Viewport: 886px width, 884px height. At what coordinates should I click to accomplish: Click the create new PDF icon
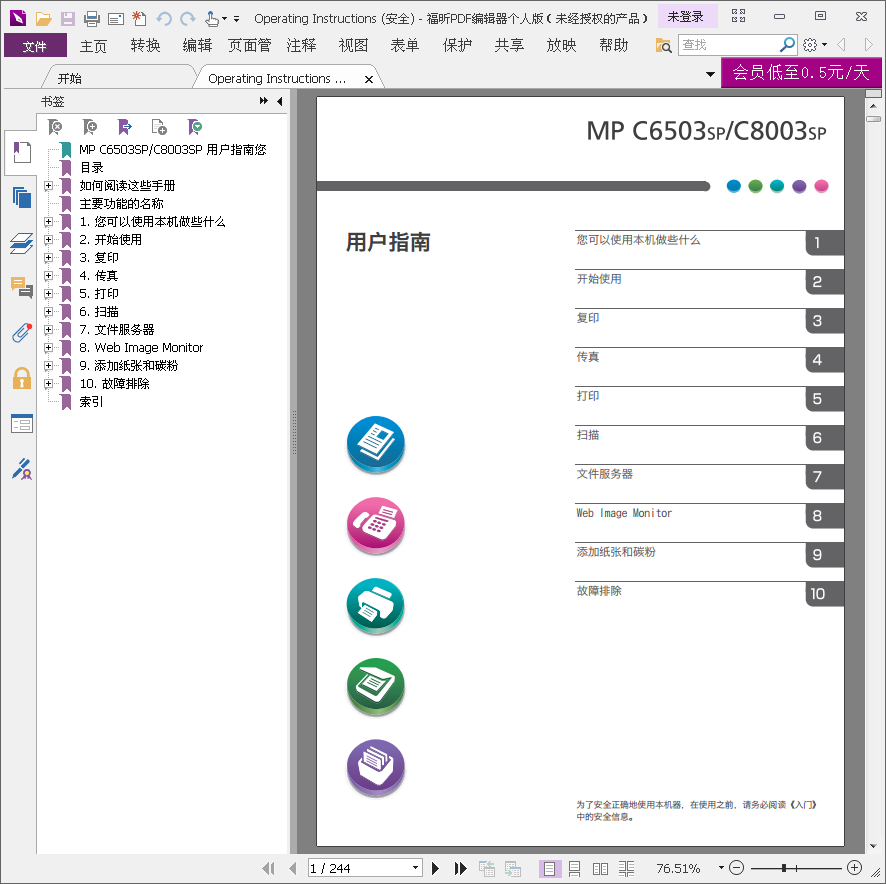pos(139,19)
